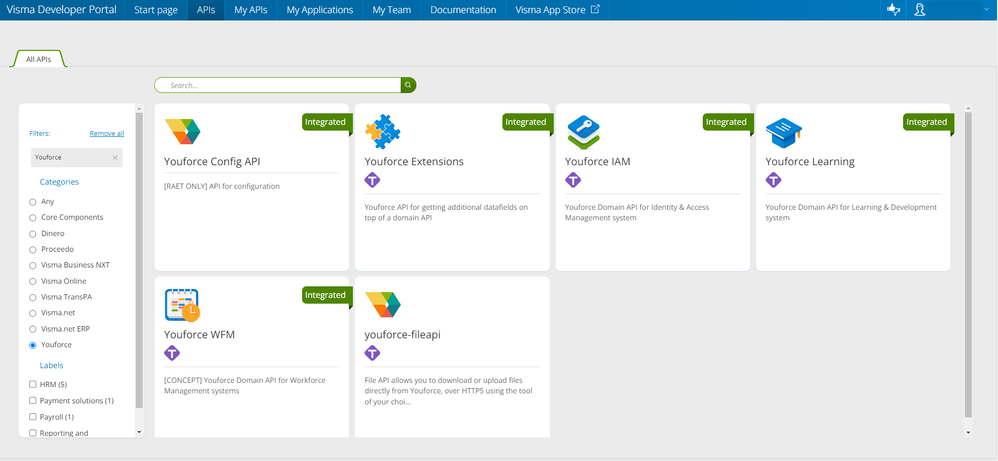Click the purple T badge on Youforce WFM
Screen dimensions: 998x461
(x=172, y=353)
